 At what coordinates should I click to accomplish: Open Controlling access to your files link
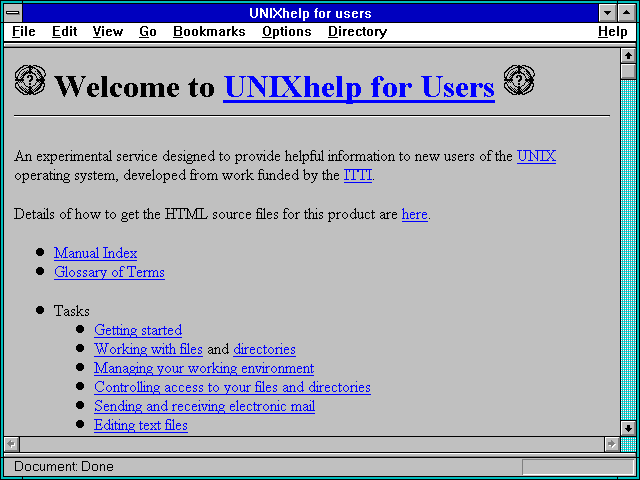point(232,387)
